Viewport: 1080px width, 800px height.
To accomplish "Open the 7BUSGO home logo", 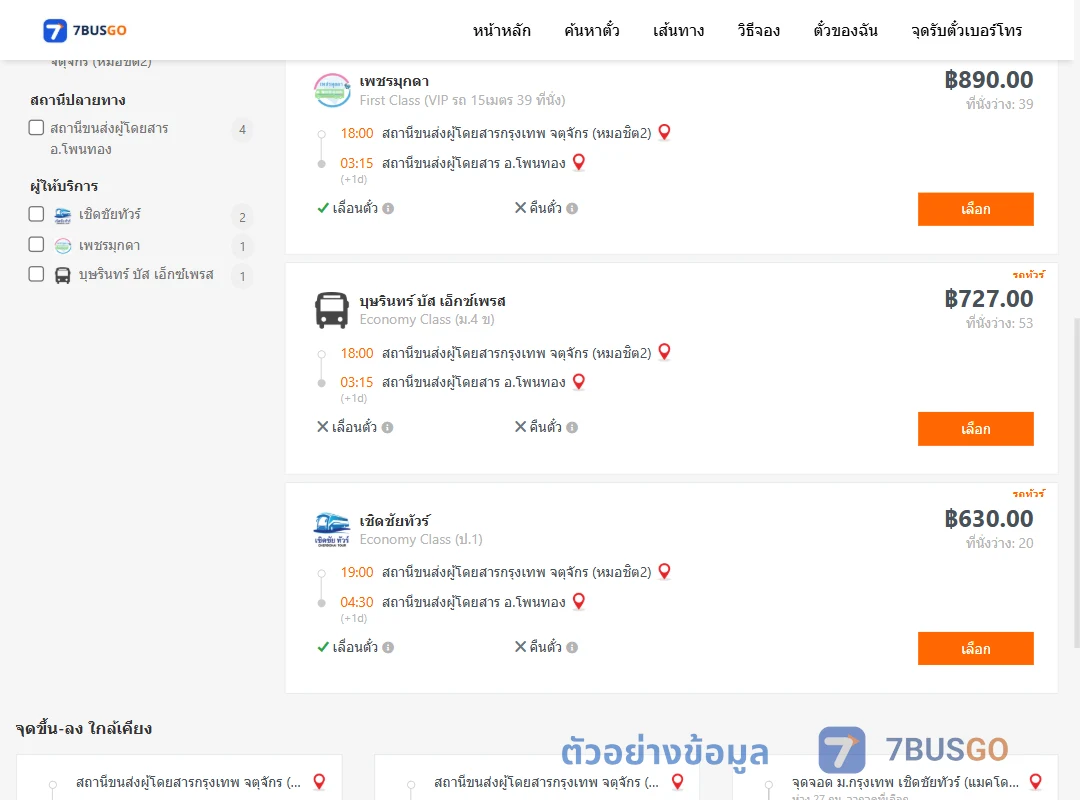I will (x=85, y=30).
